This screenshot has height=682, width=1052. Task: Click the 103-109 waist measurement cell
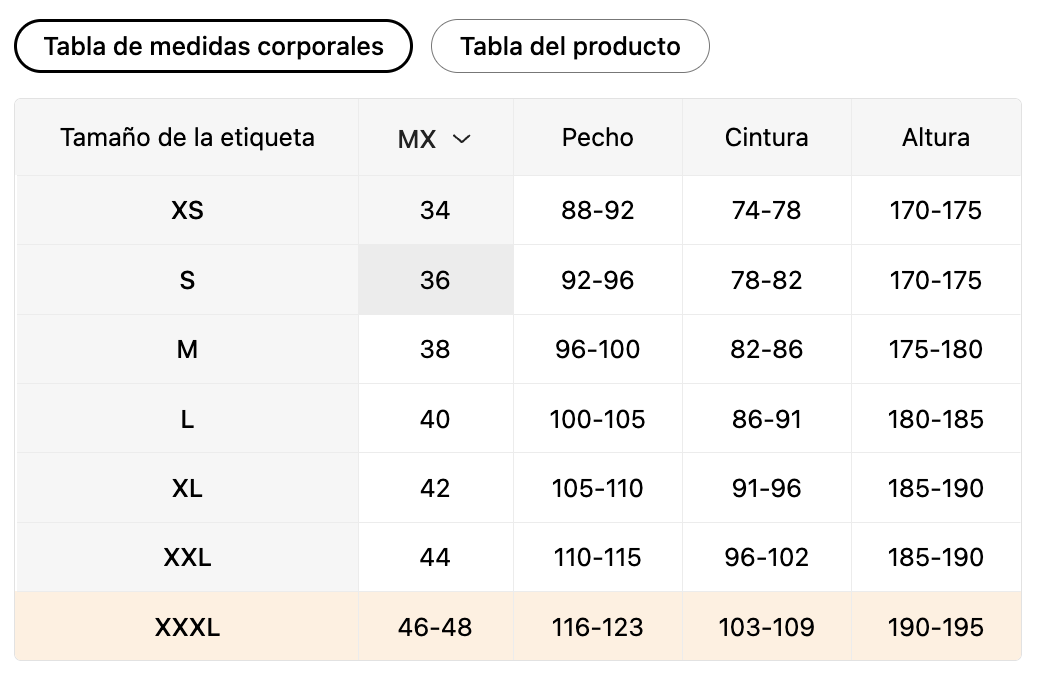pos(767,627)
